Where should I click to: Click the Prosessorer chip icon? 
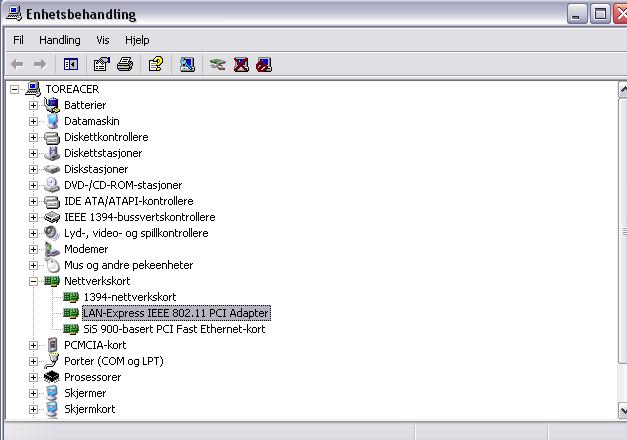pyautogui.click(x=52, y=377)
